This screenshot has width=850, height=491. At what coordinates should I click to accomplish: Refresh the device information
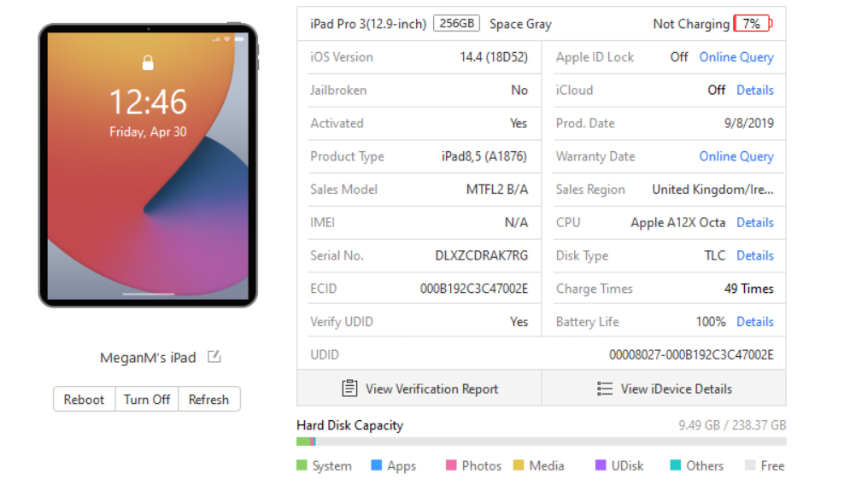pyautogui.click(x=208, y=399)
